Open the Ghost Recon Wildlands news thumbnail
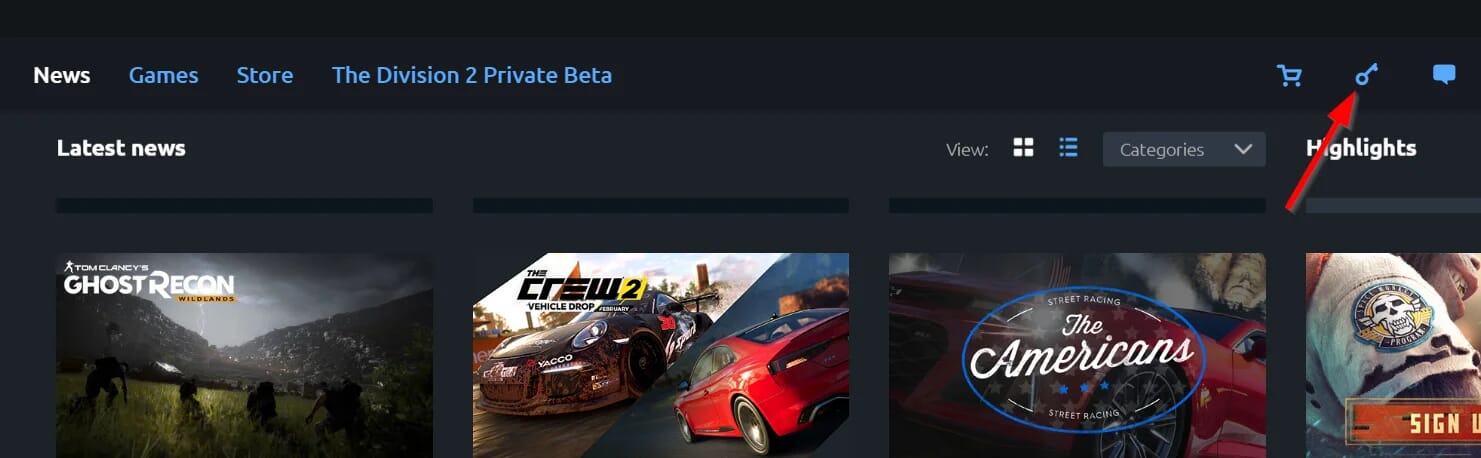The height and width of the screenshot is (458, 1481). pos(244,355)
